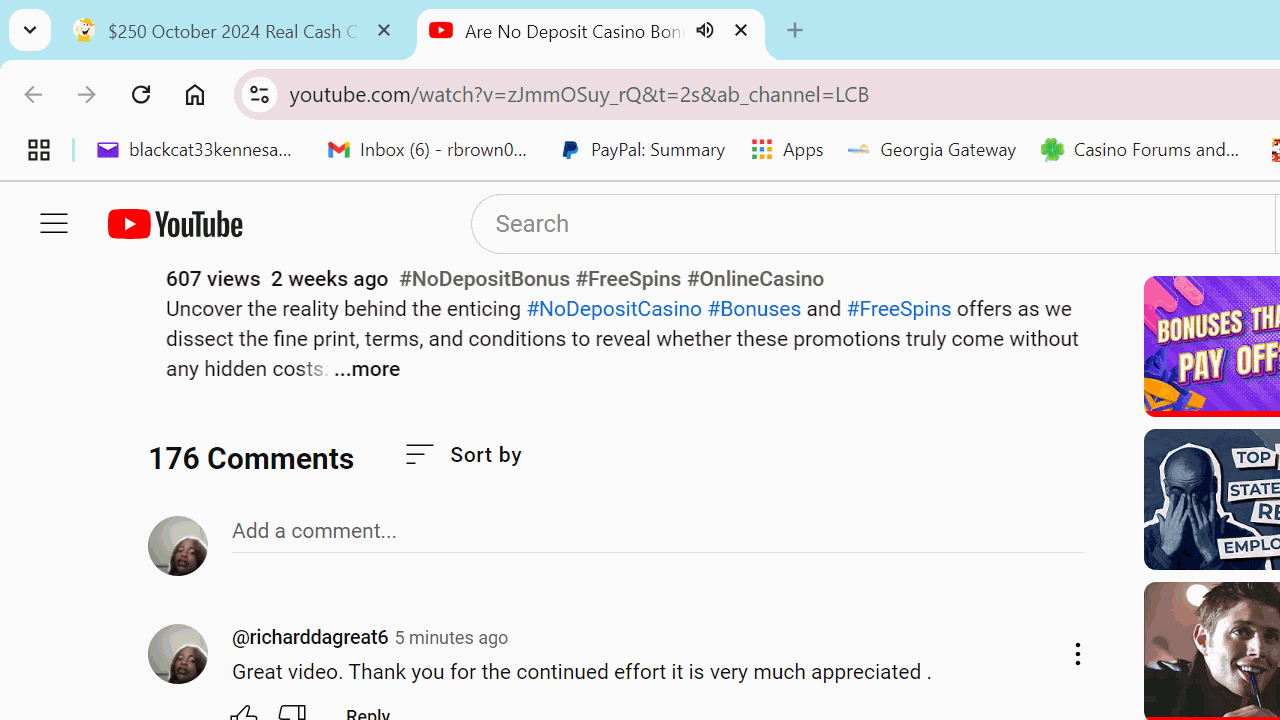Open the Top States recommended video thumbnail
1280x720 pixels.
point(1212,499)
